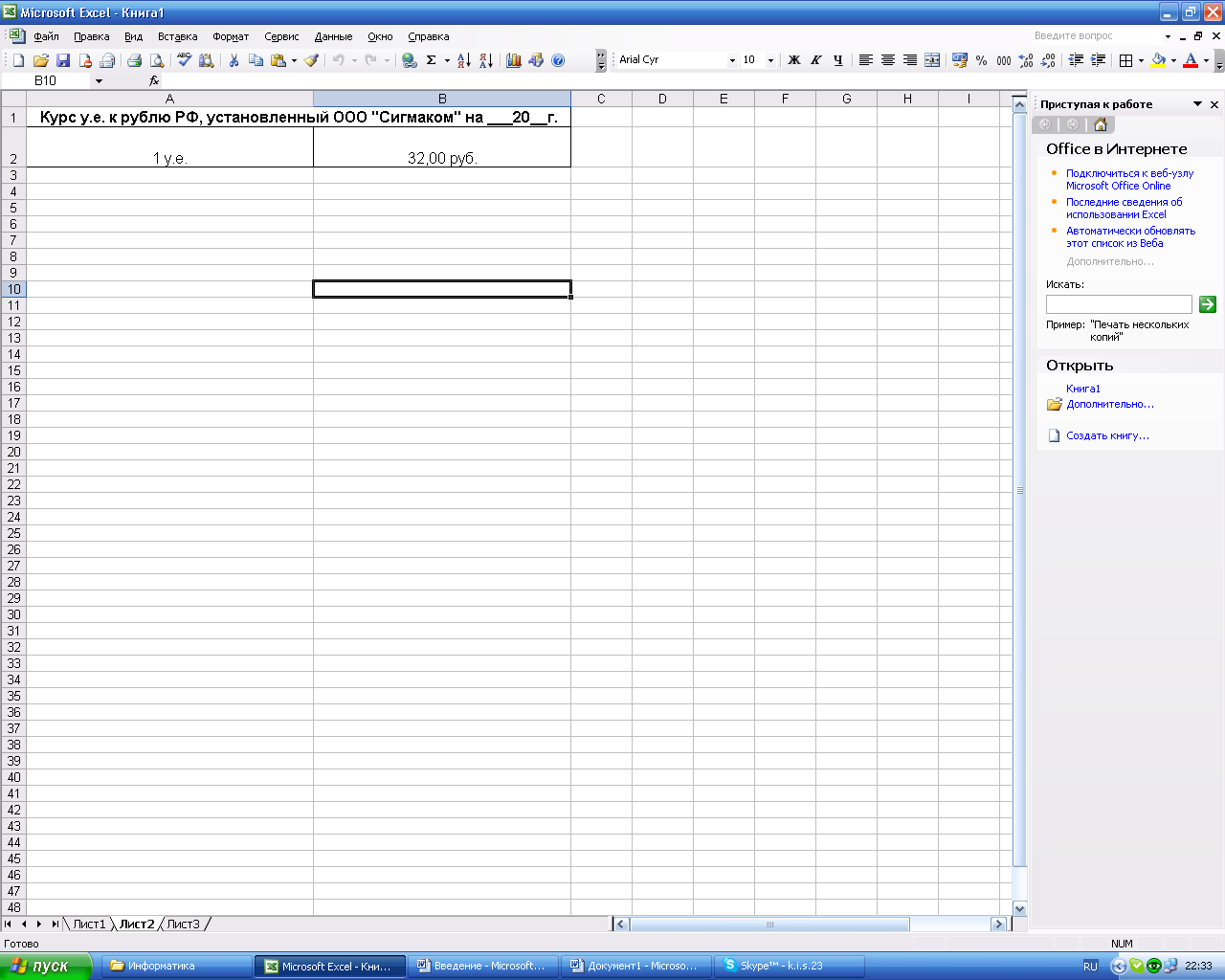
Task: Sort ascending with the A-Z icon
Action: pyautogui.click(x=464, y=60)
